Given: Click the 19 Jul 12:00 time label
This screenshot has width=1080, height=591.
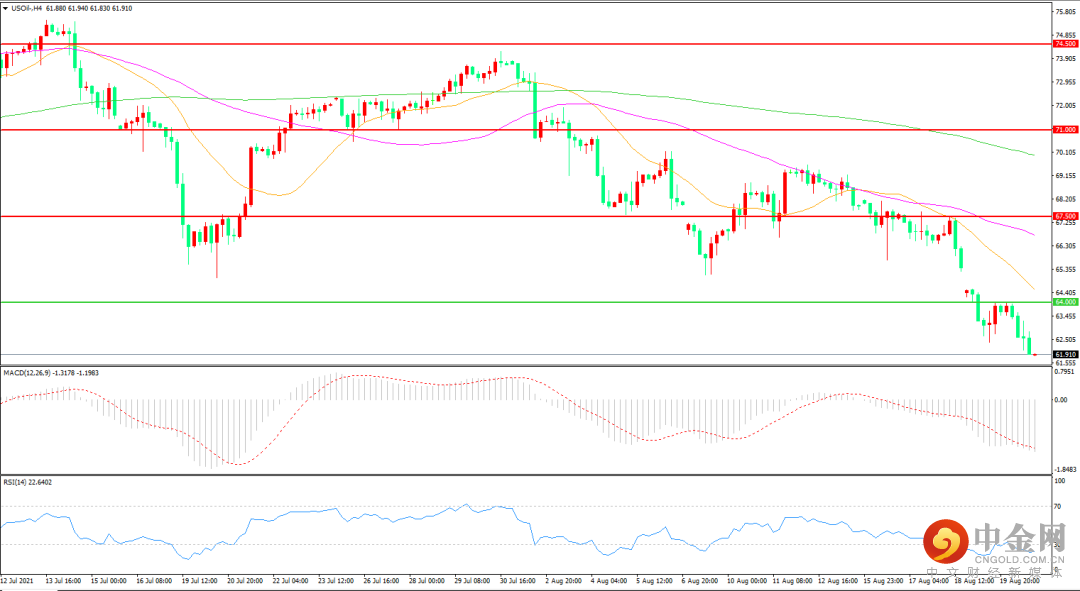Looking at the screenshot, I should coord(200,581).
